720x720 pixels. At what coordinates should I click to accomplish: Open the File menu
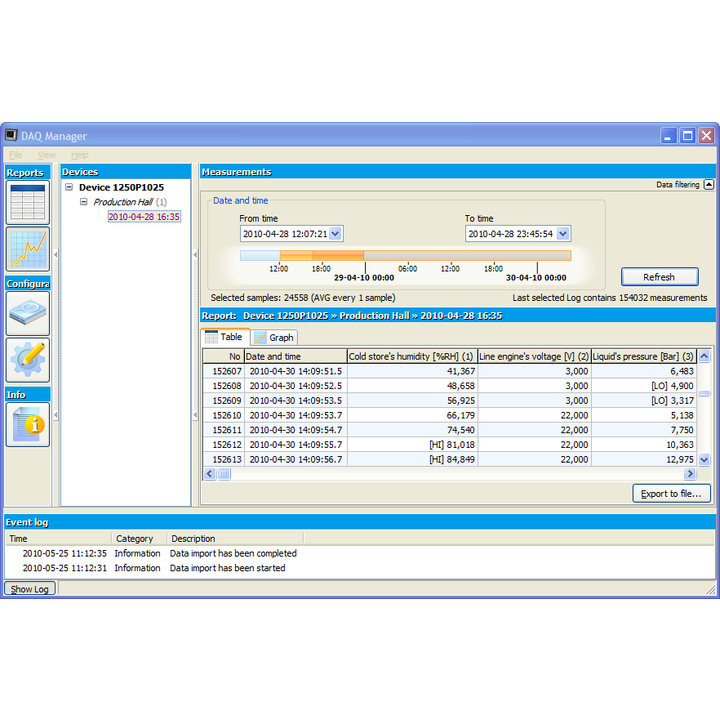tap(16, 155)
